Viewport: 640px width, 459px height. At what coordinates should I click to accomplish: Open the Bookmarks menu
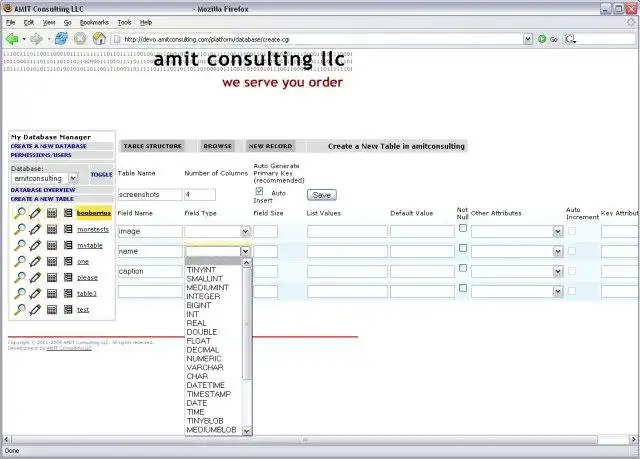(x=94, y=22)
